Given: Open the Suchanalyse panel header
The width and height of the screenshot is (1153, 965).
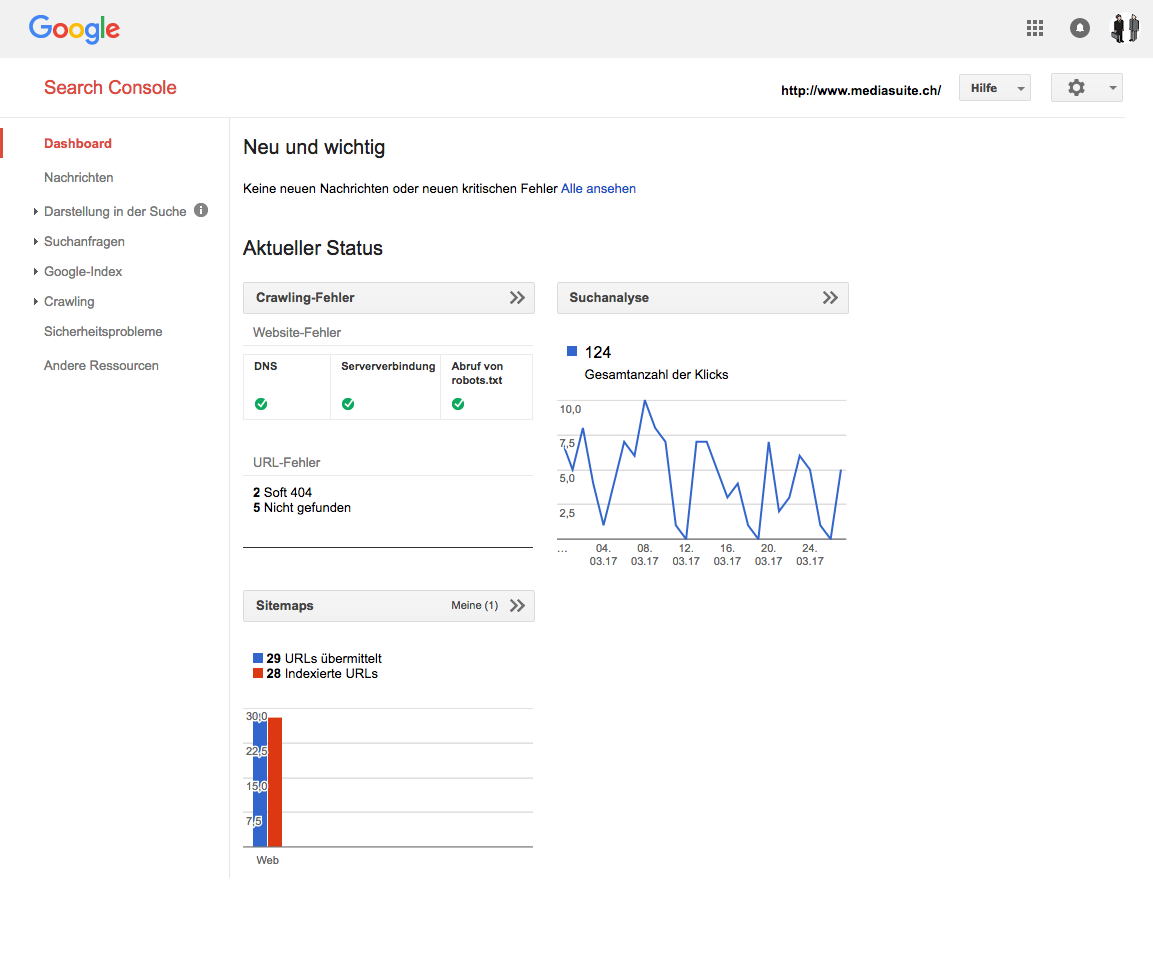Looking at the screenshot, I should click(x=702, y=298).
